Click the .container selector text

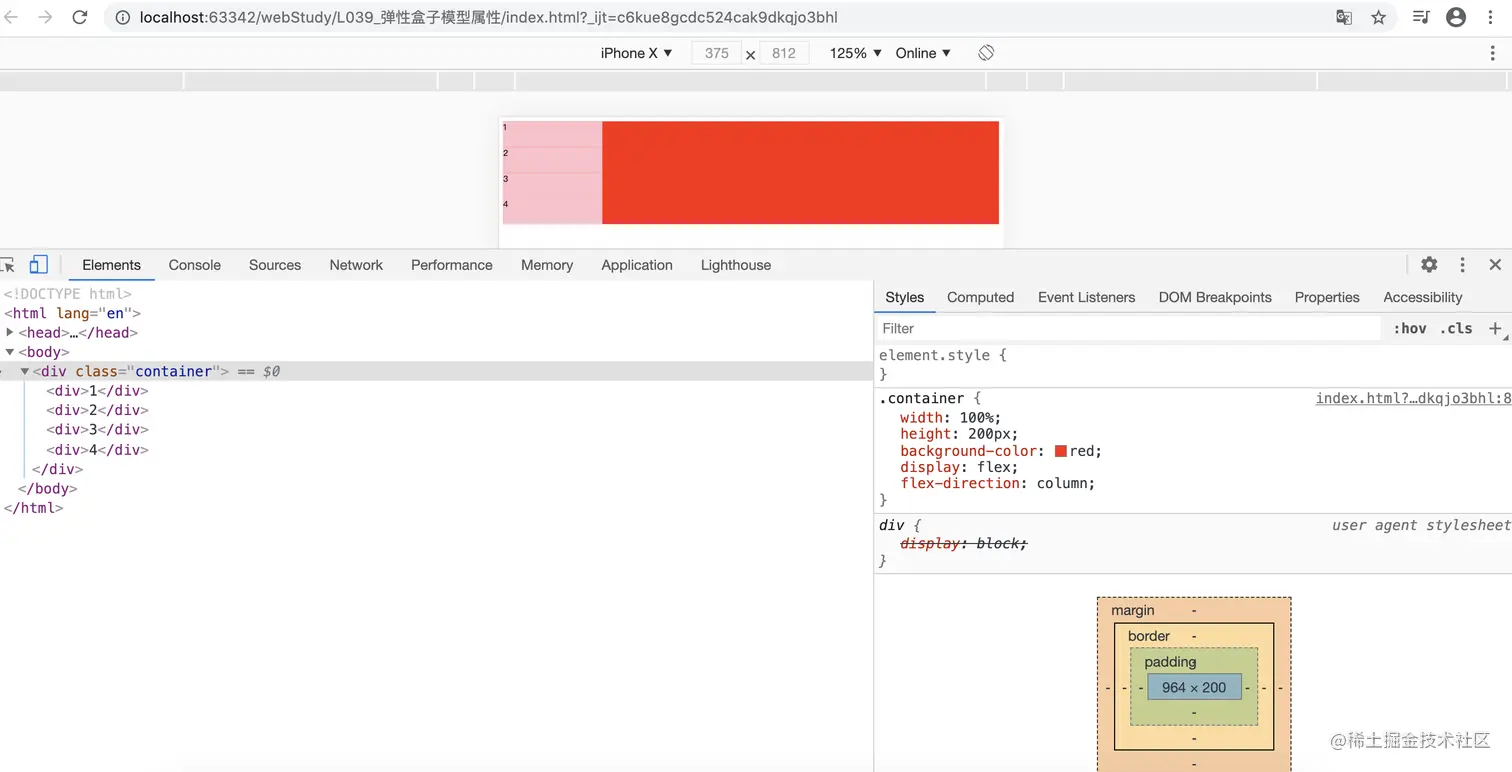[x=921, y=398]
